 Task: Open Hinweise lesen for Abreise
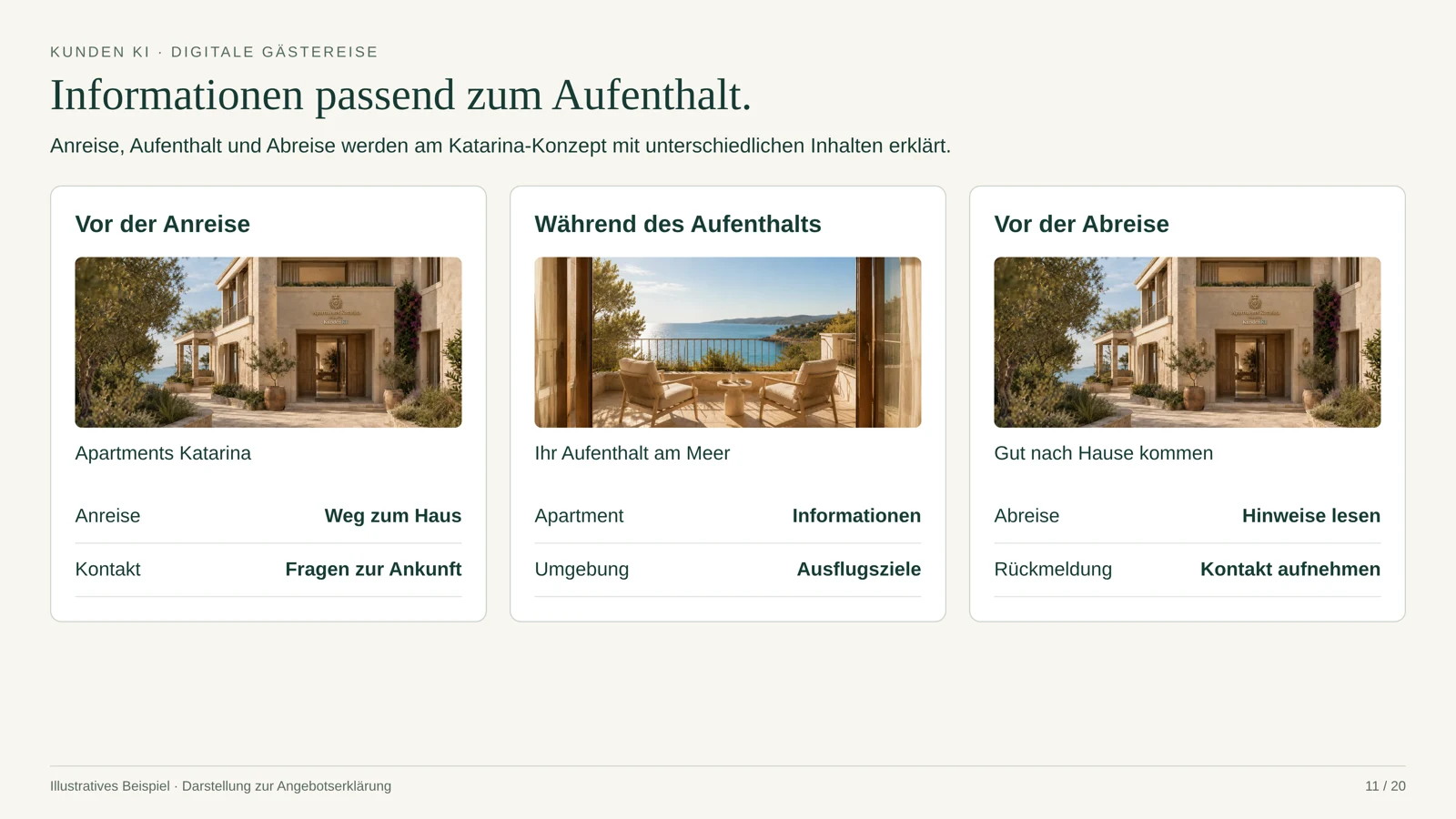click(x=1311, y=516)
